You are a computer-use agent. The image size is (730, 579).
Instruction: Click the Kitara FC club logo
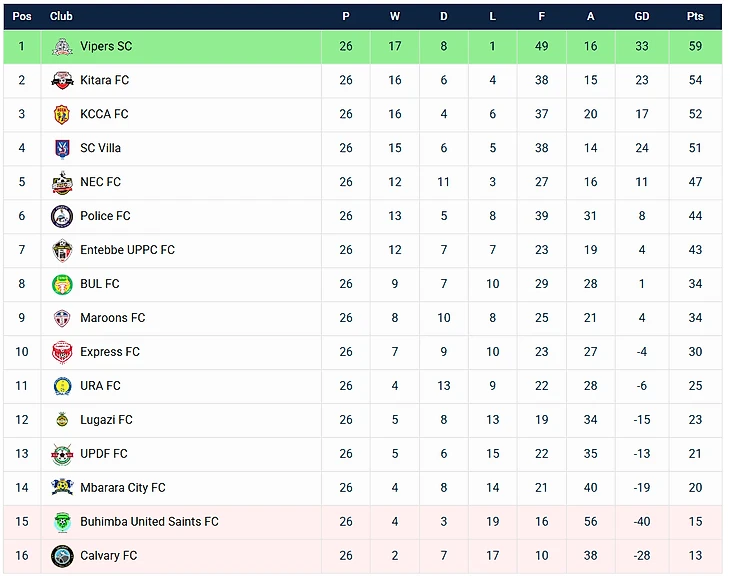pyautogui.click(x=62, y=81)
